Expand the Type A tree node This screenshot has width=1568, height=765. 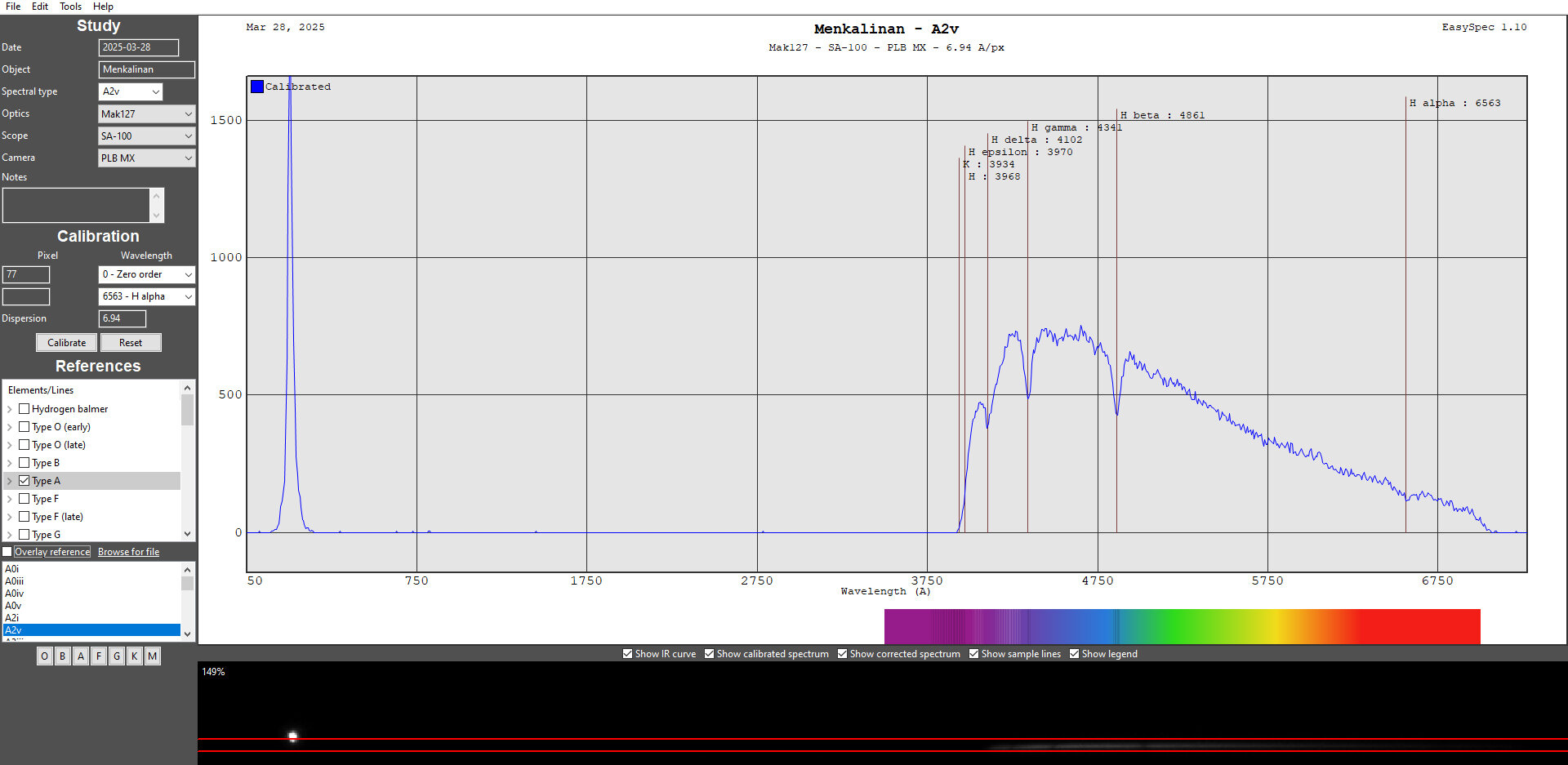click(x=10, y=481)
